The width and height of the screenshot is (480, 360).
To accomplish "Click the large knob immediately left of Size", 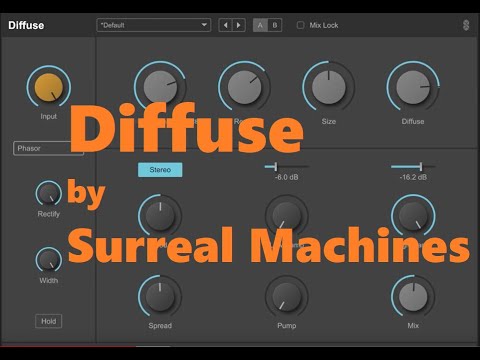I will tap(244, 87).
